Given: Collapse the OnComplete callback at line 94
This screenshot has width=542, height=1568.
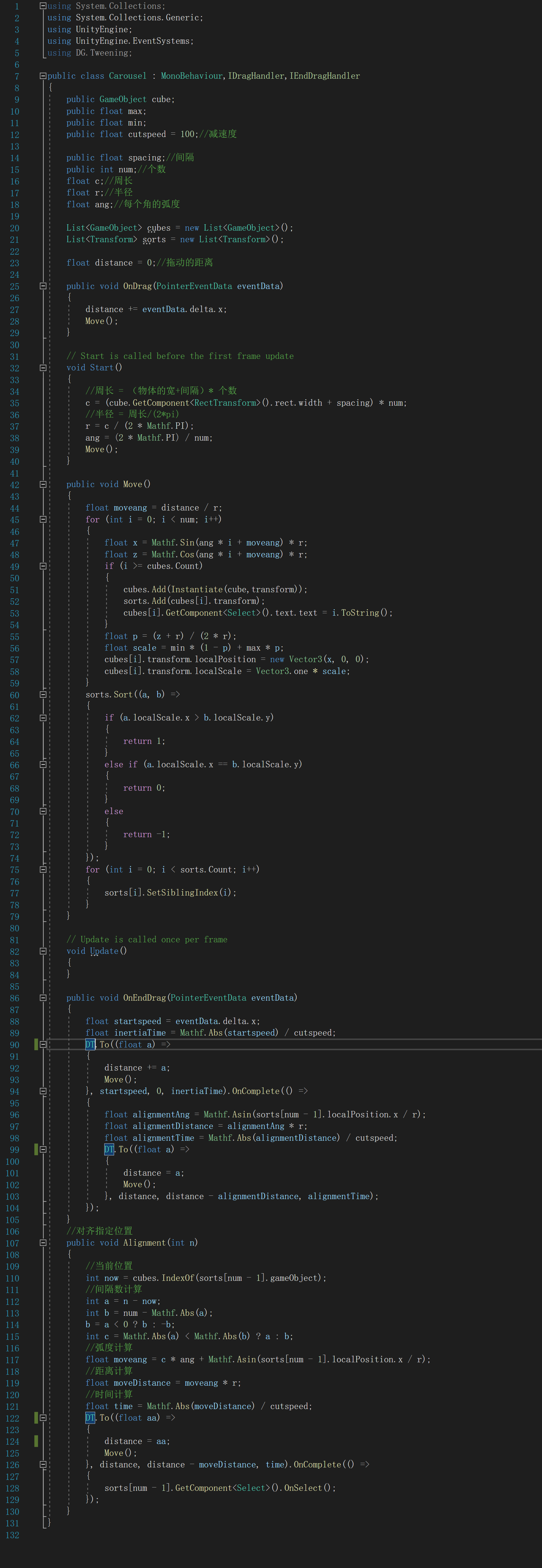Looking at the screenshot, I should pos(43,1092).
